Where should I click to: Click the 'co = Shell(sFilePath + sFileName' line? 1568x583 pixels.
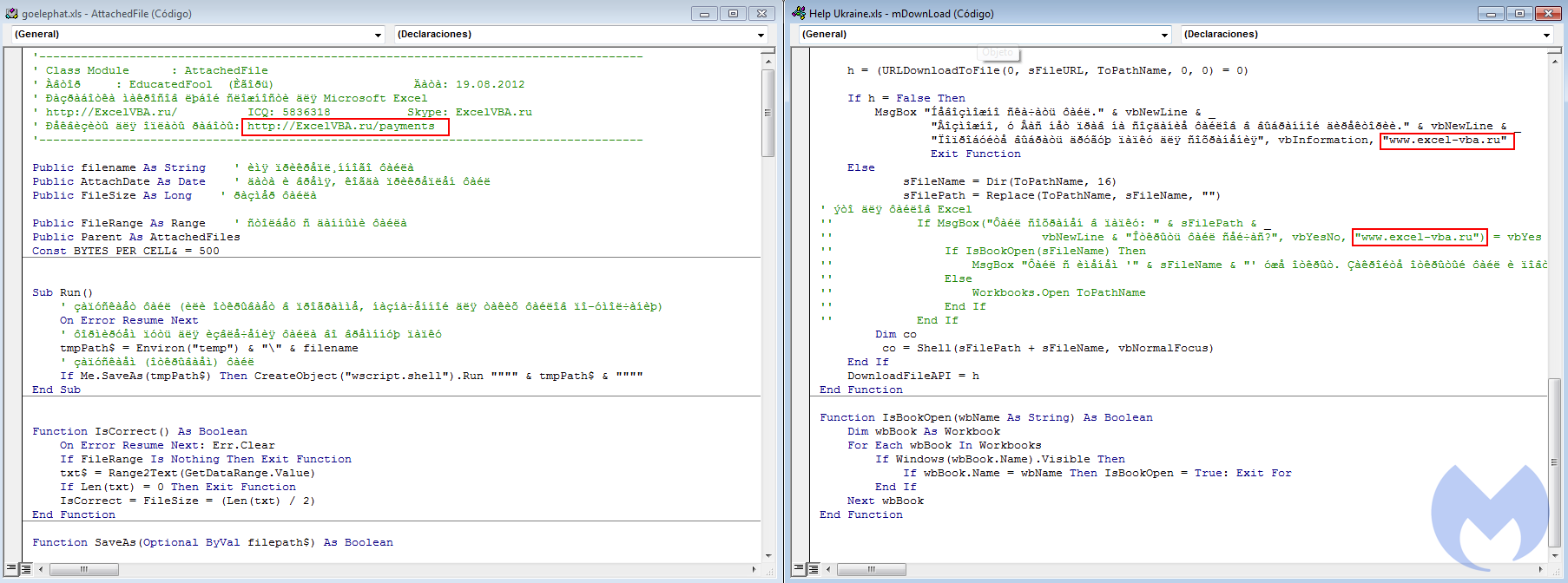tap(1048, 348)
